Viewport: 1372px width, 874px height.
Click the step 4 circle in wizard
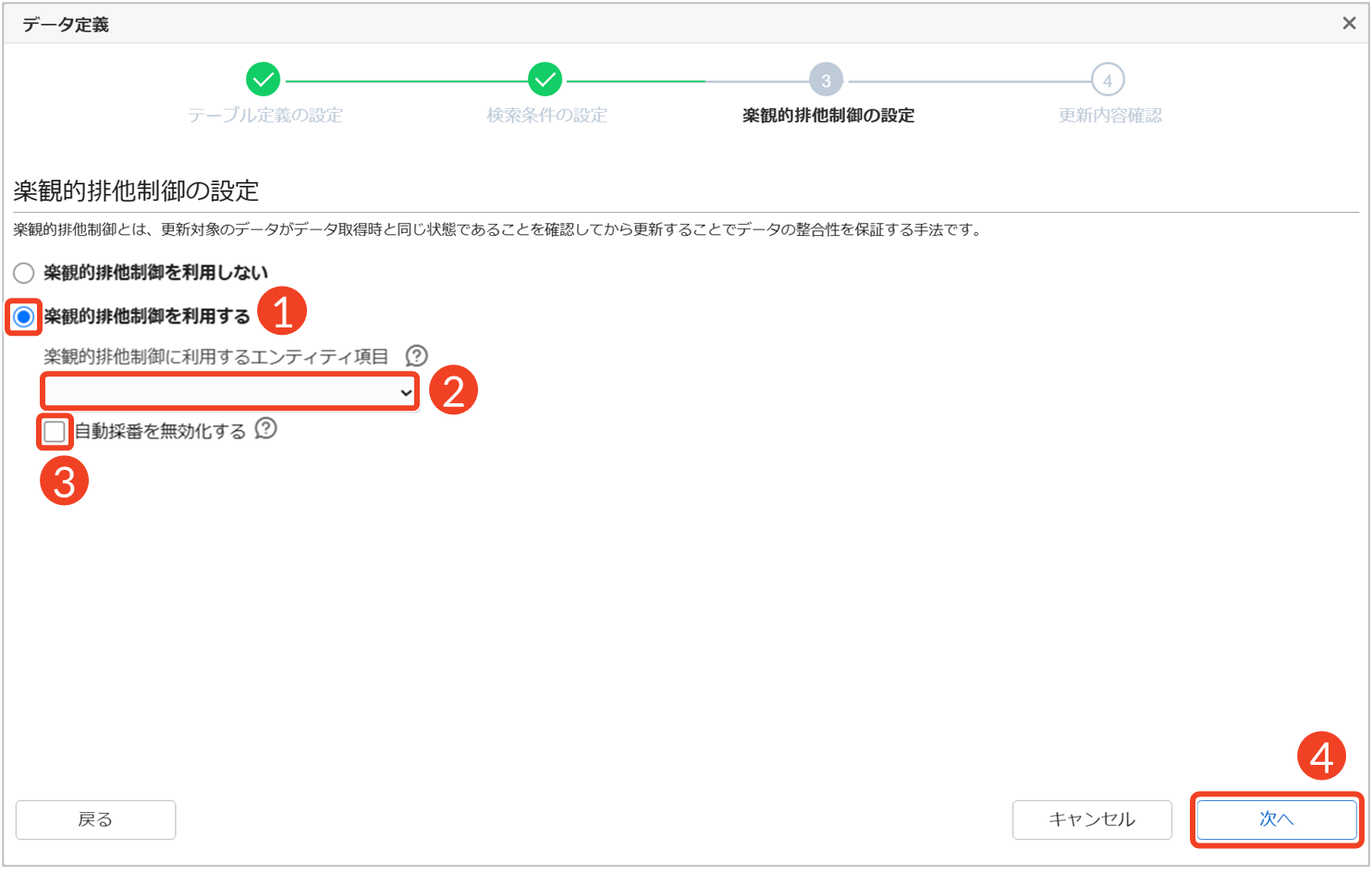1107,80
